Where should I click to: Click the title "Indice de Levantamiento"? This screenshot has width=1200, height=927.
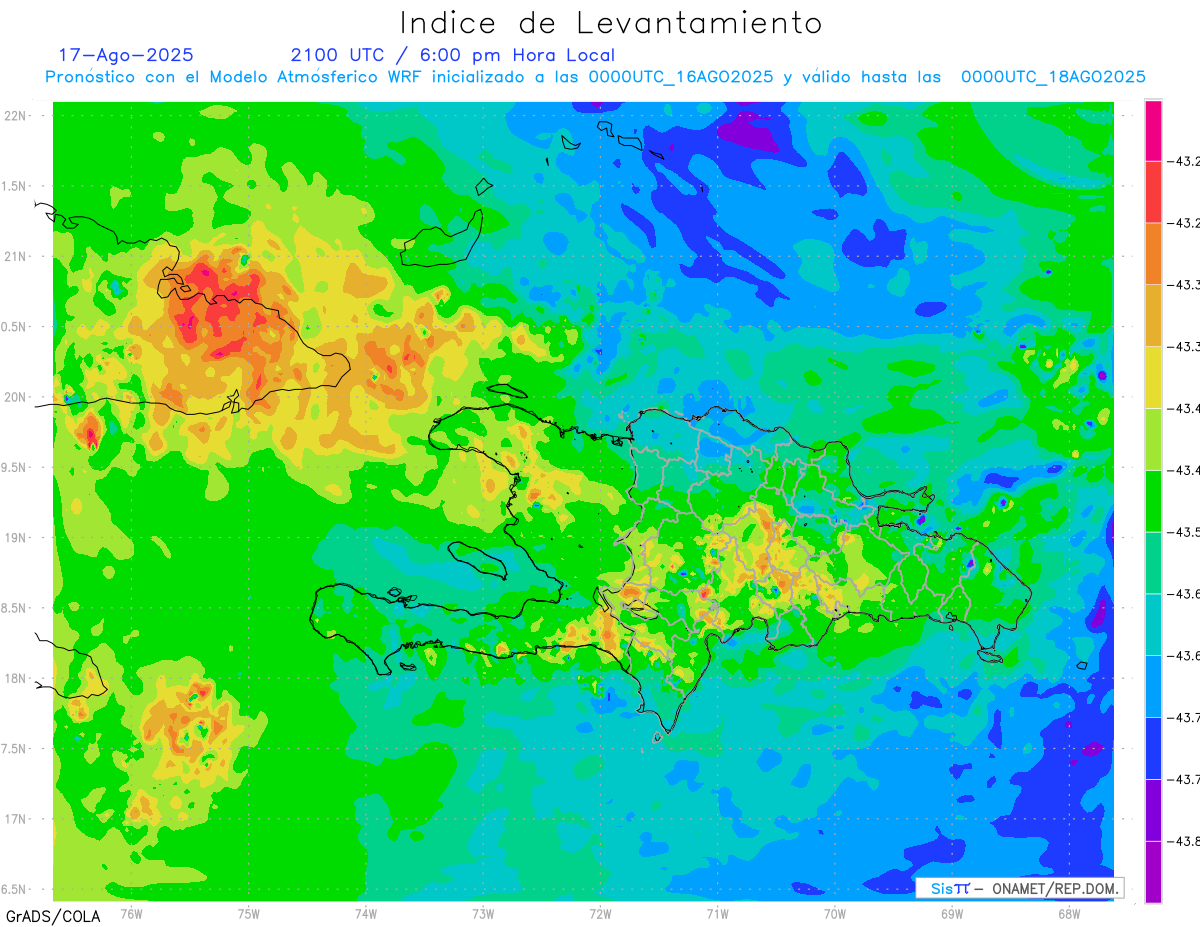(611, 22)
